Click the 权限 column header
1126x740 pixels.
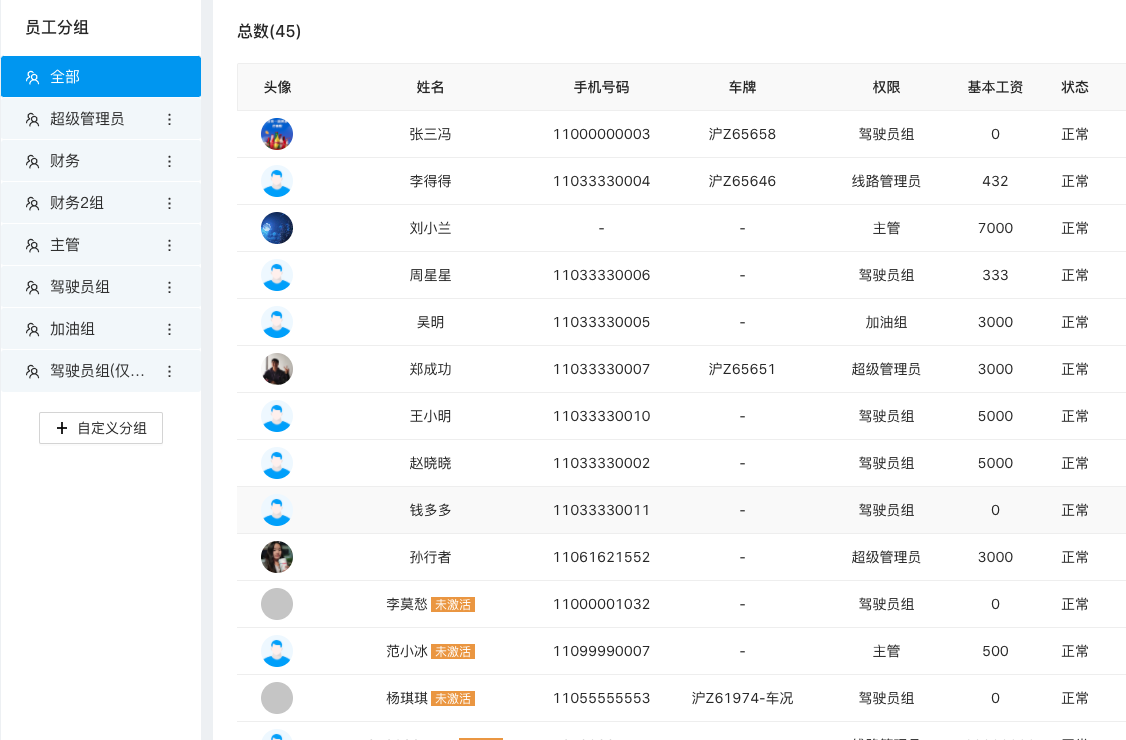click(886, 87)
